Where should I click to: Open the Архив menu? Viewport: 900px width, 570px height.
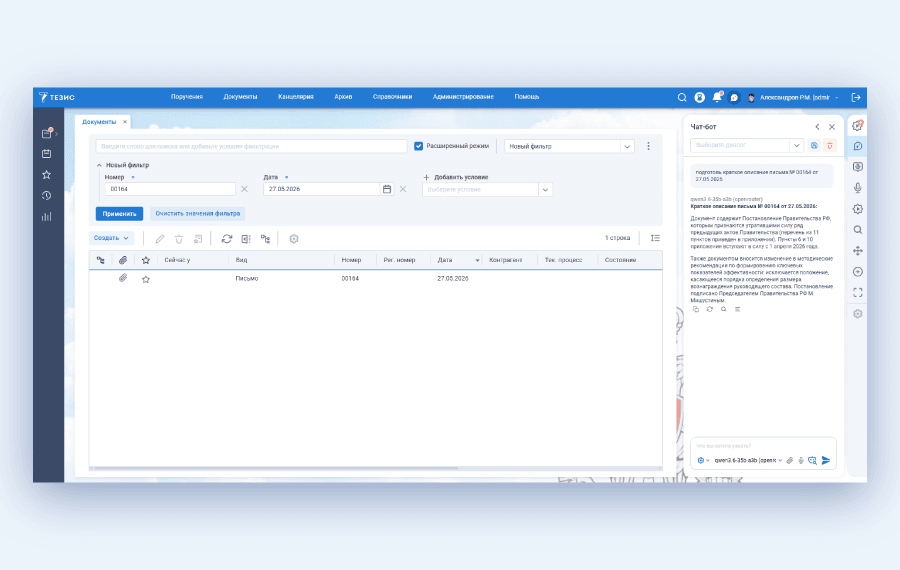coord(343,97)
